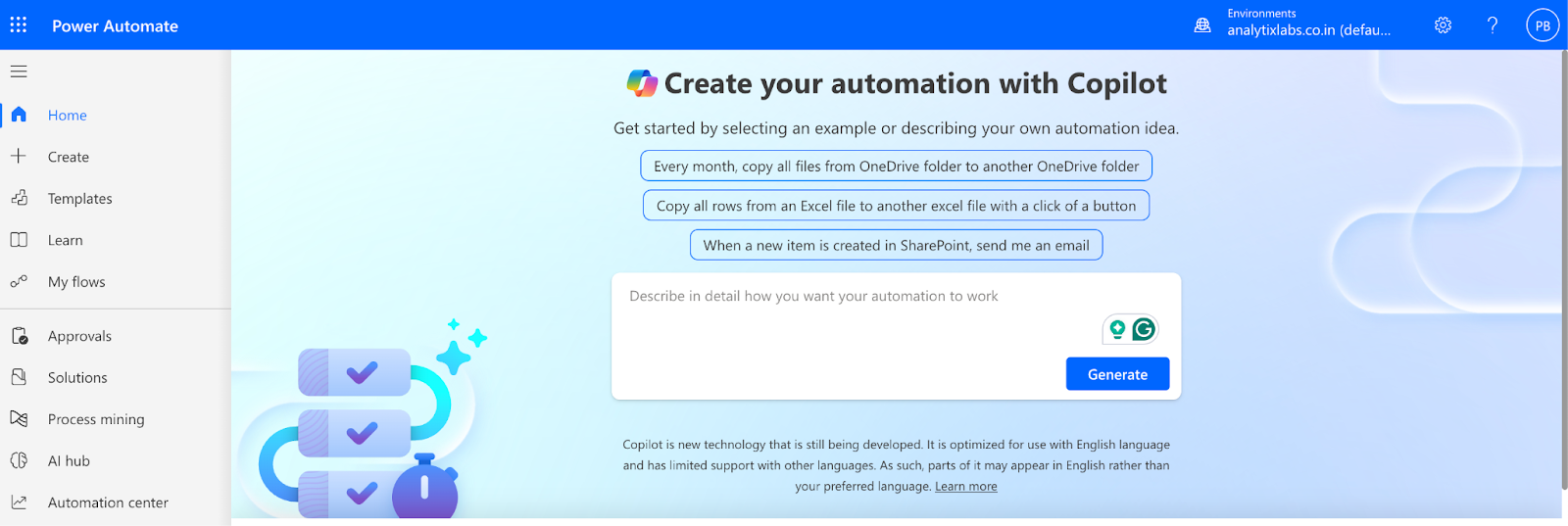Open Process mining label in sidebar
This screenshot has width=1568, height=526.
(x=96, y=419)
